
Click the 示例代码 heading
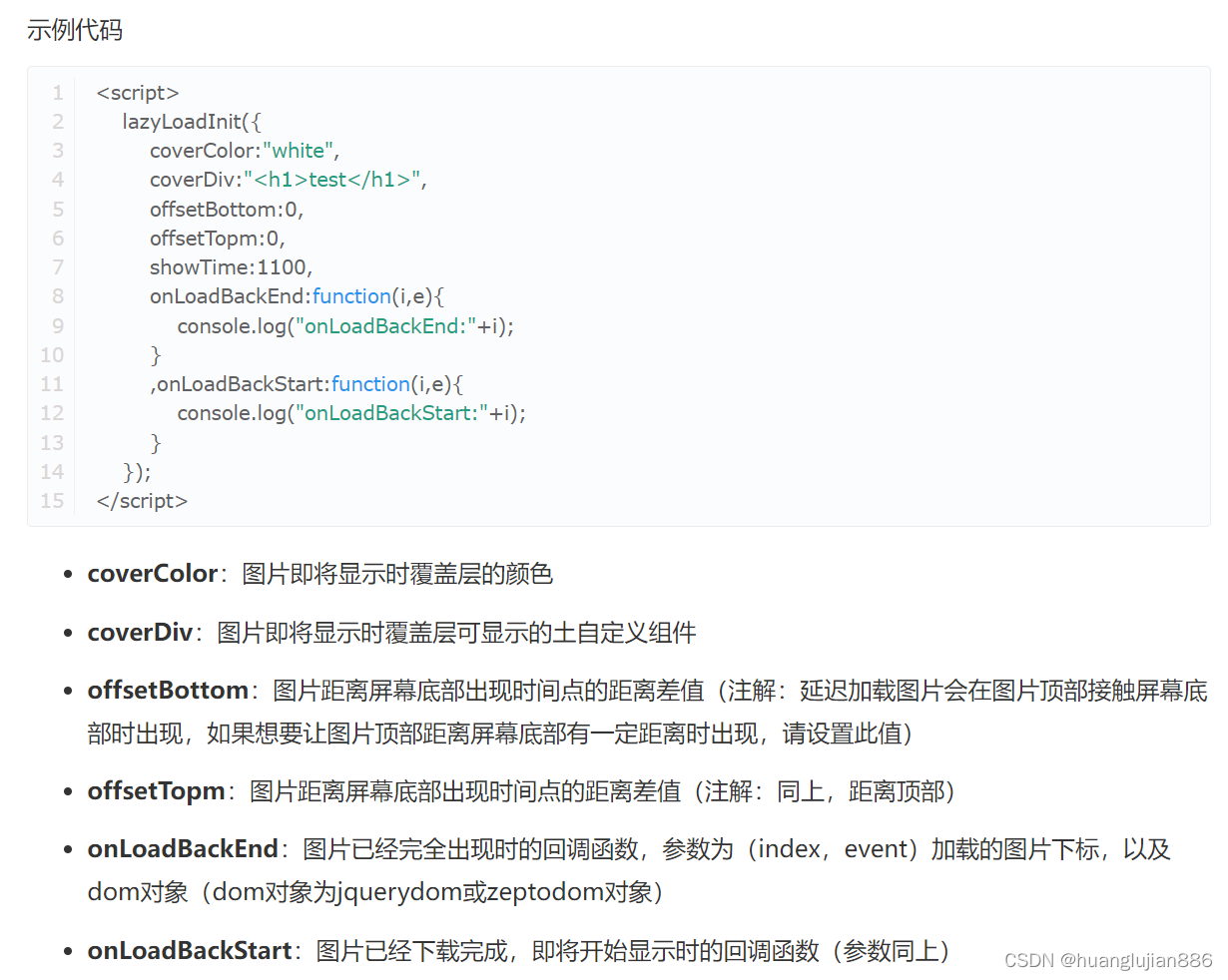(74, 30)
